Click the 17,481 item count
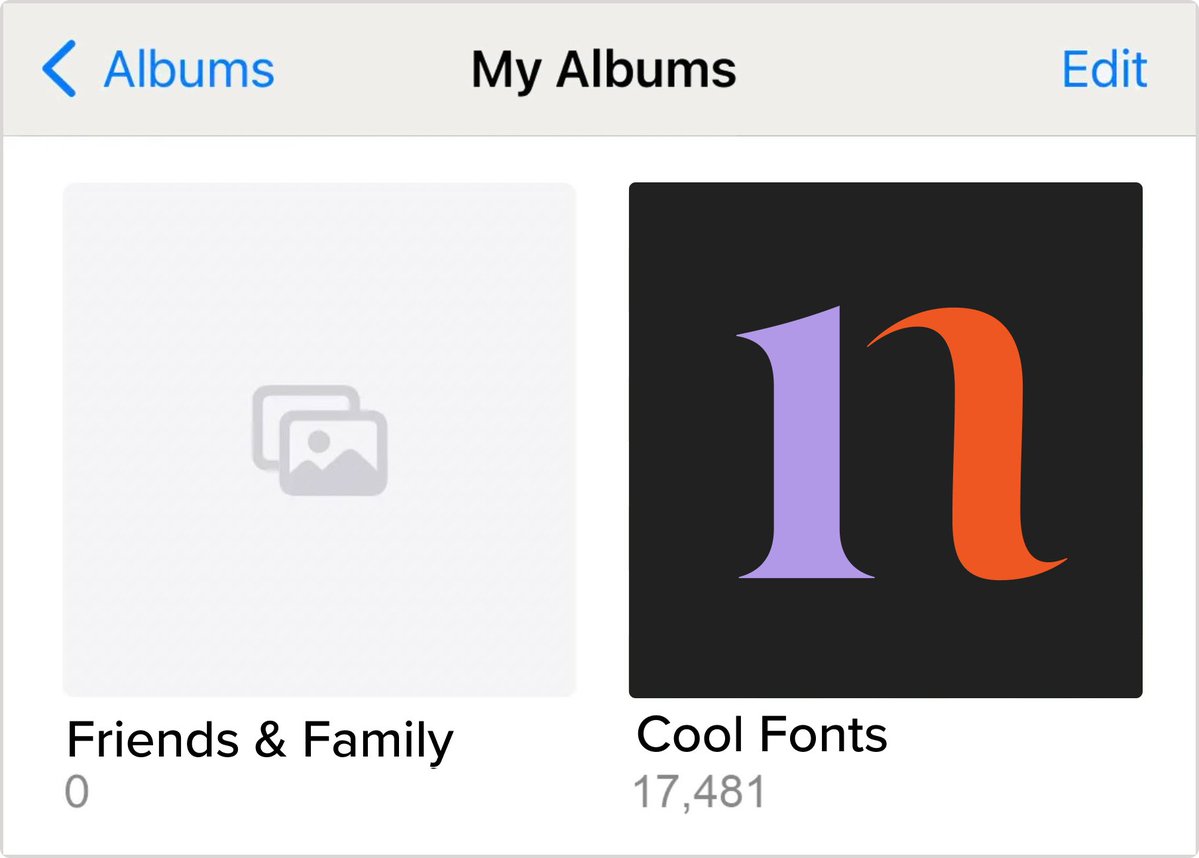This screenshot has width=1199, height=858. [699, 792]
